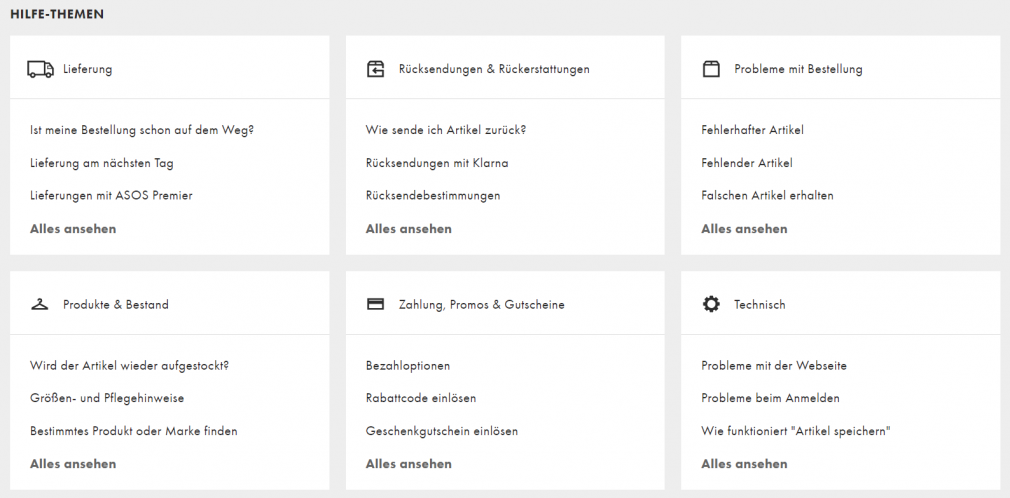This screenshot has width=1010, height=498.
Task: Click the clothes hanger icon beside Produkte & Bestand
Action: click(x=40, y=304)
